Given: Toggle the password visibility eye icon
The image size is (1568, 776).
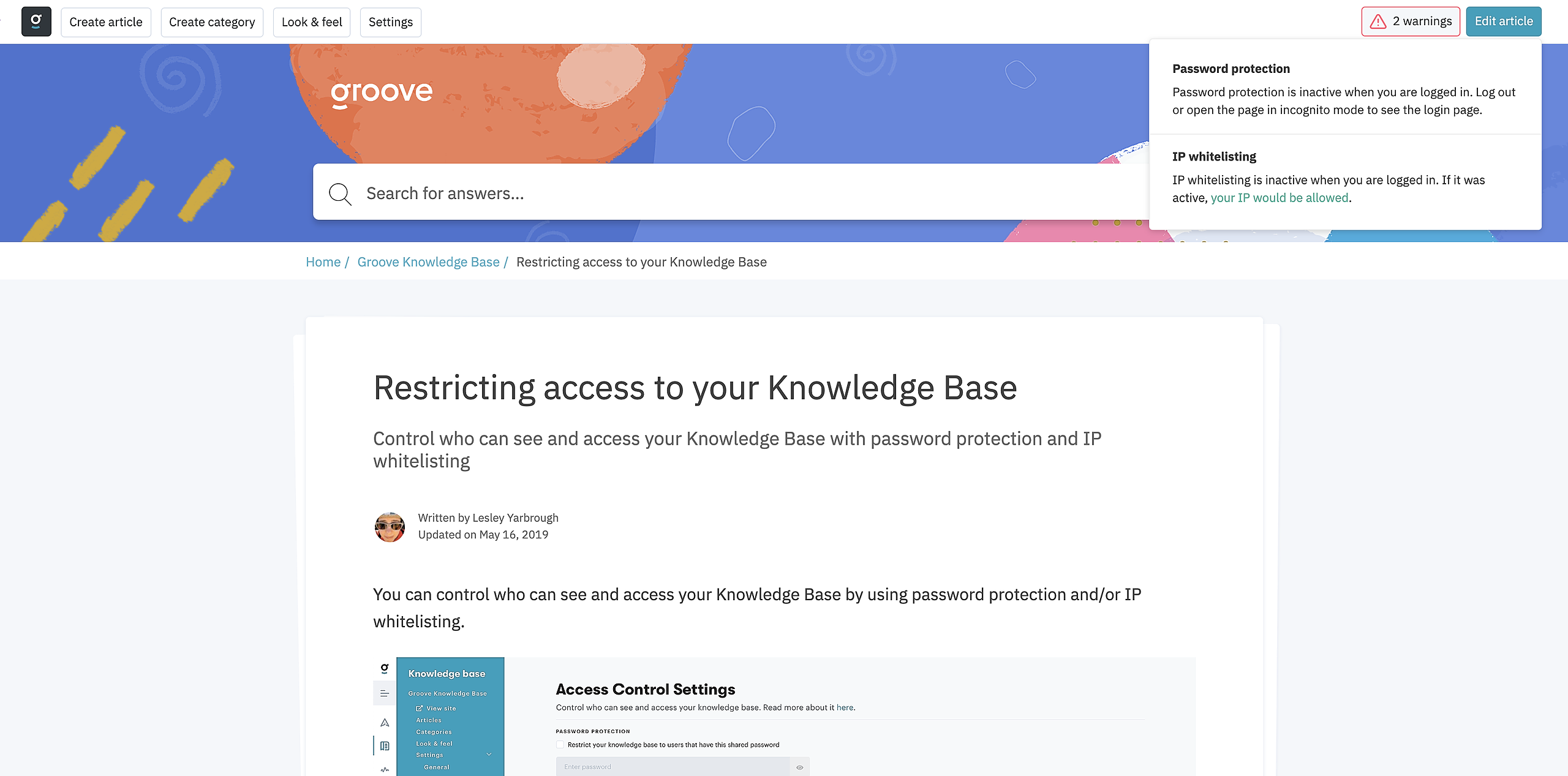Looking at the screenshot, I should (x=799, y=767).
